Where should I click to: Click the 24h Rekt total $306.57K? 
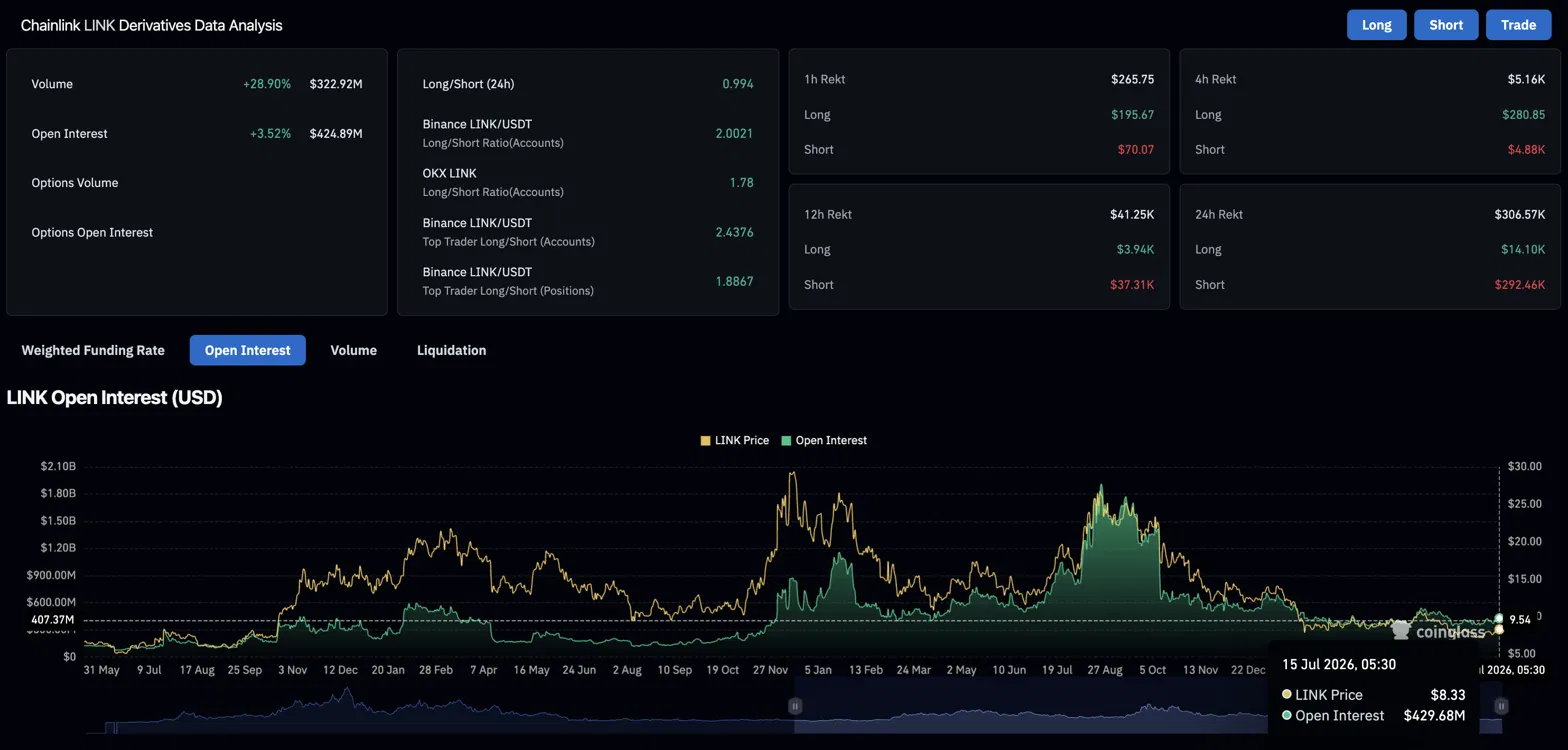[x=1520, y=214]
